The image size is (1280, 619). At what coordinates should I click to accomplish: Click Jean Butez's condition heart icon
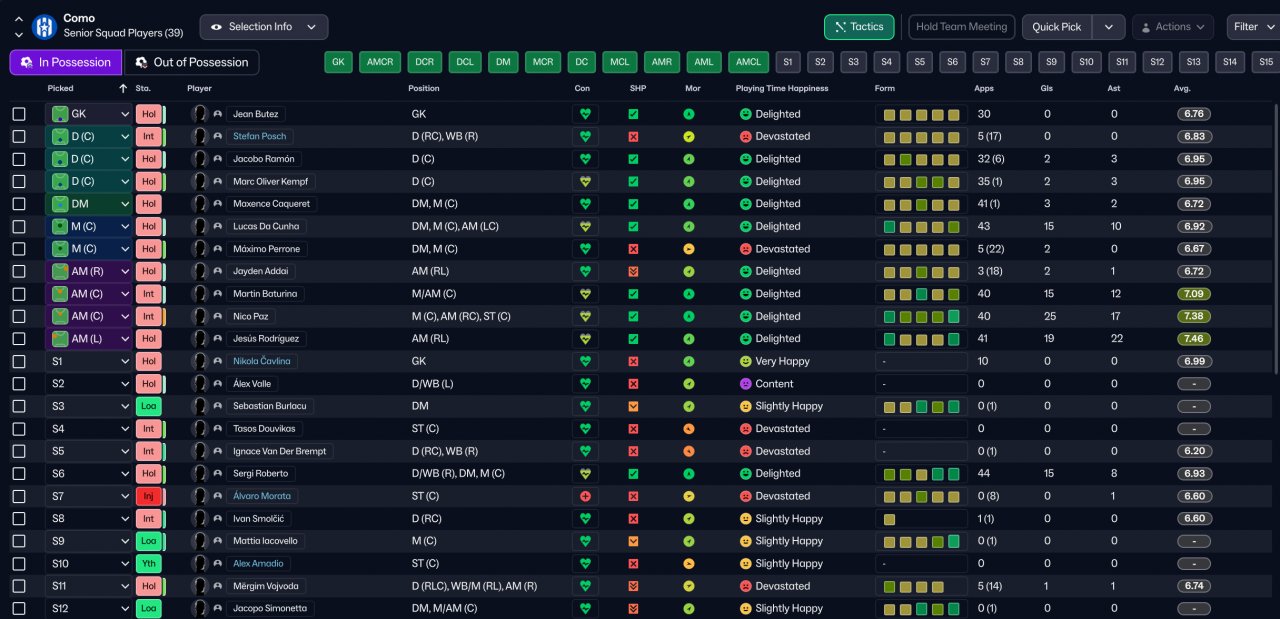(585, 114)
